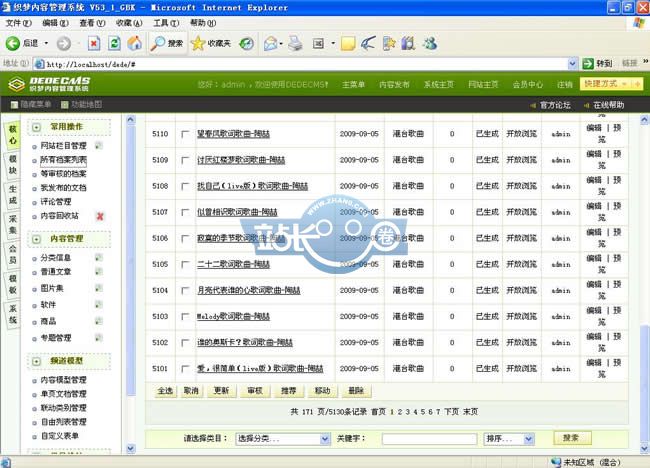Click the Stop loading red X icon
The width and height of the screenshot is (650, 468).
(94, 43)
